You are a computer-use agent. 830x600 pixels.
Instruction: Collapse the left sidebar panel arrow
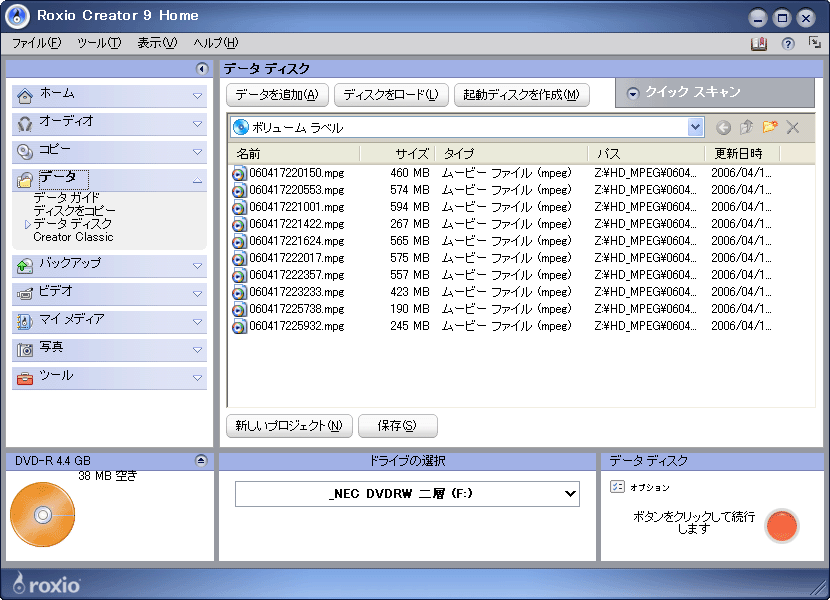coord(202,68)
